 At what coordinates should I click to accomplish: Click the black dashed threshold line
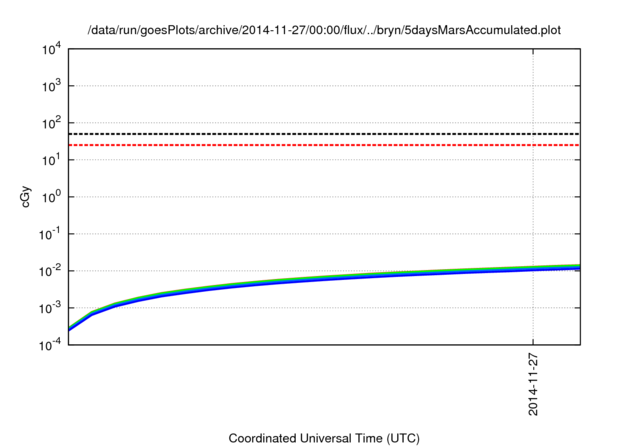[324, 134]
